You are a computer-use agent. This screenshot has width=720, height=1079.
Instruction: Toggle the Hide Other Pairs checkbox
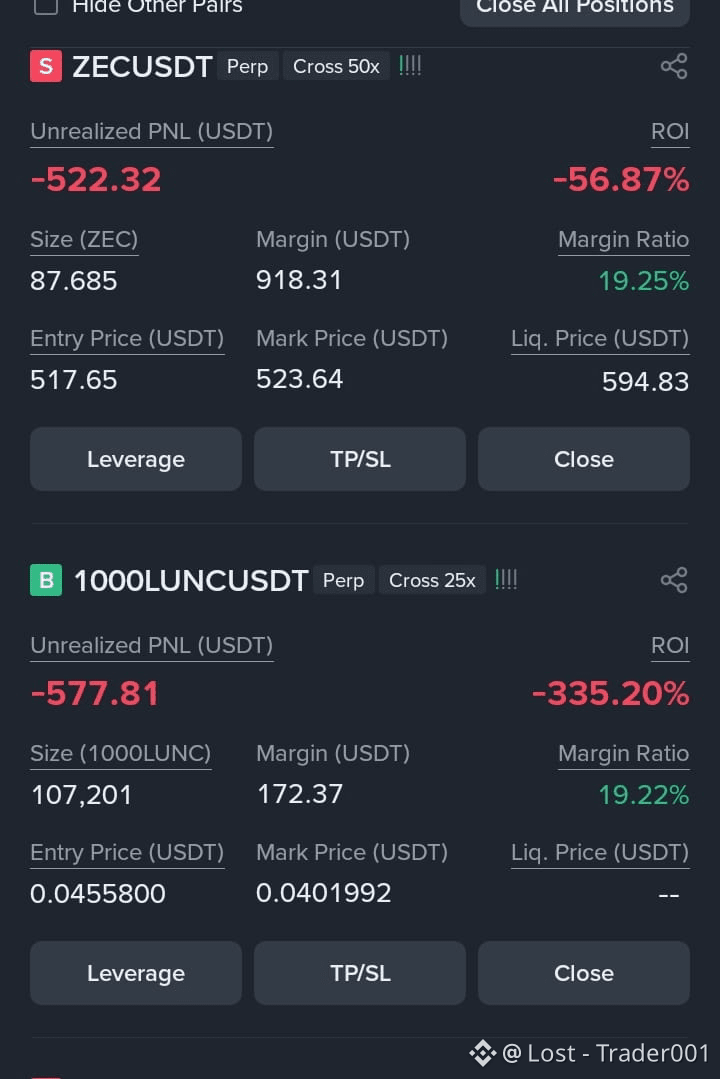(x=46, y=6)
